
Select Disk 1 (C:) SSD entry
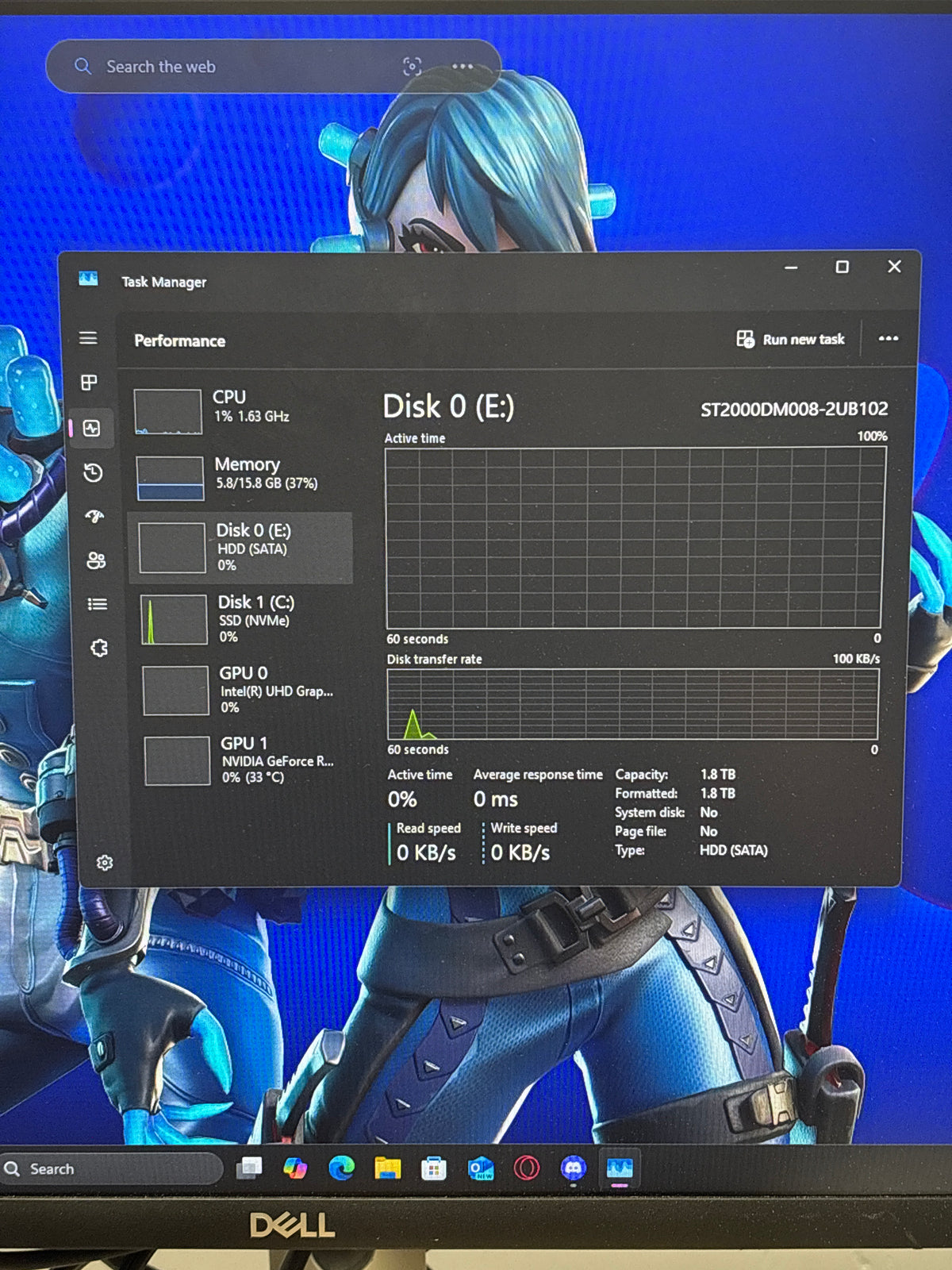click(243, 619)
